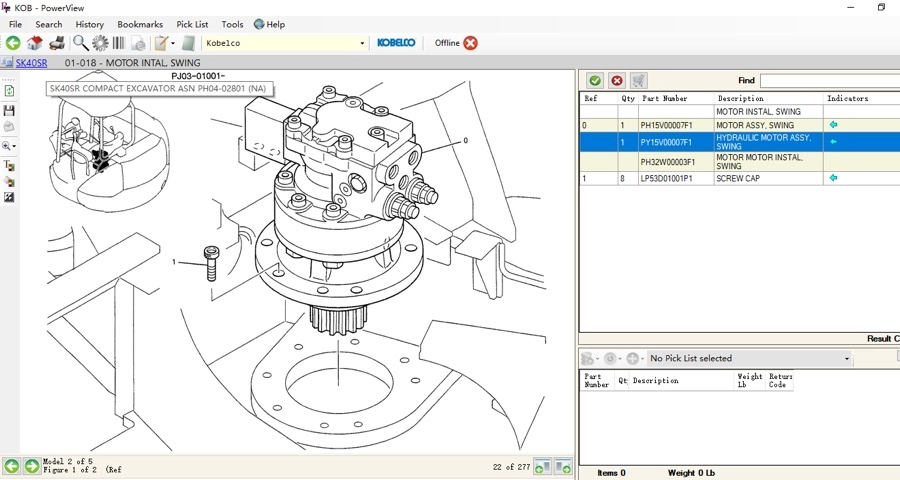
Task: Sort by the Part Number column header
Action: point(676,98)
